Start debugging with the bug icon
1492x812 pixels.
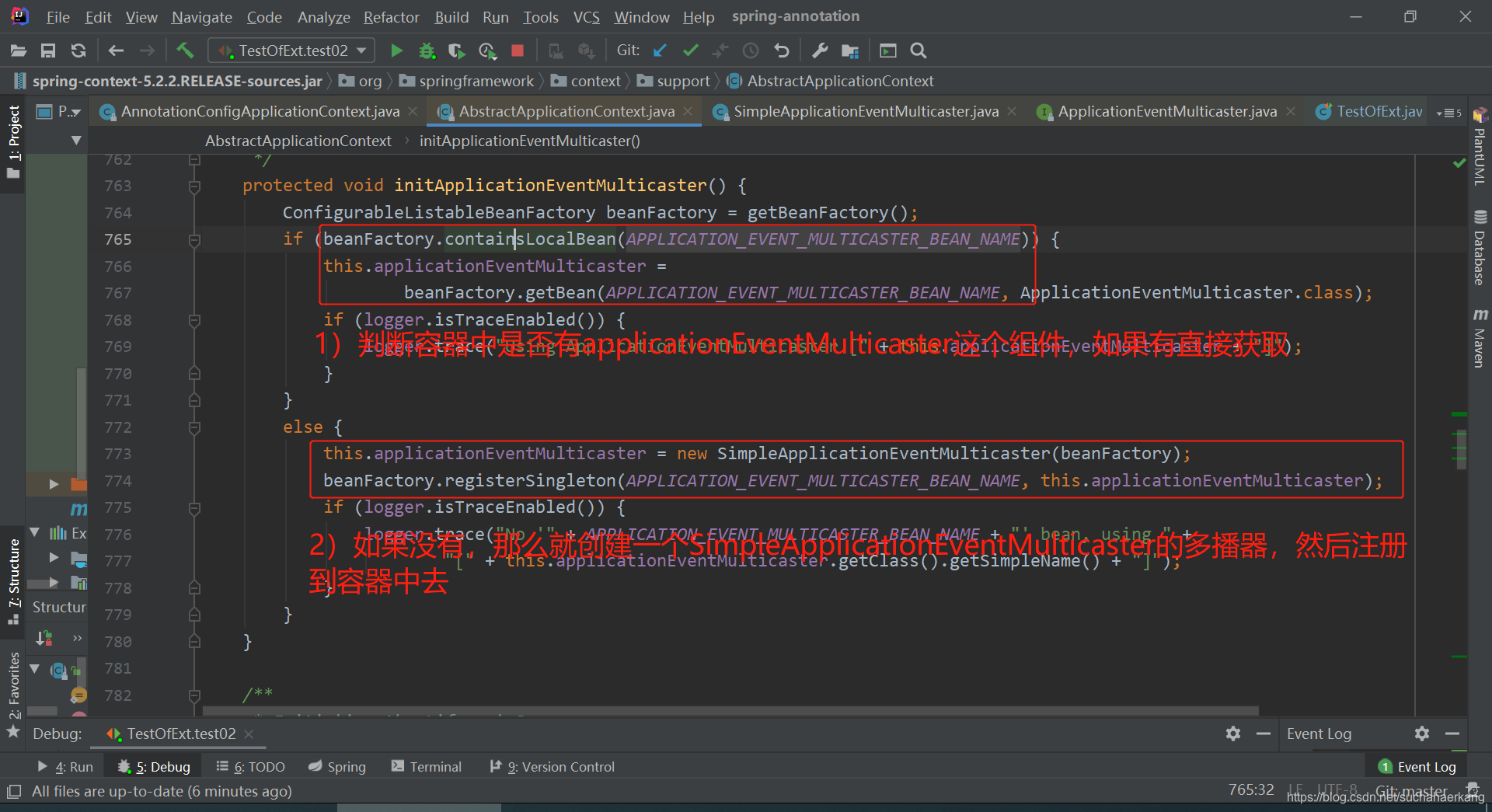[427, 51]
